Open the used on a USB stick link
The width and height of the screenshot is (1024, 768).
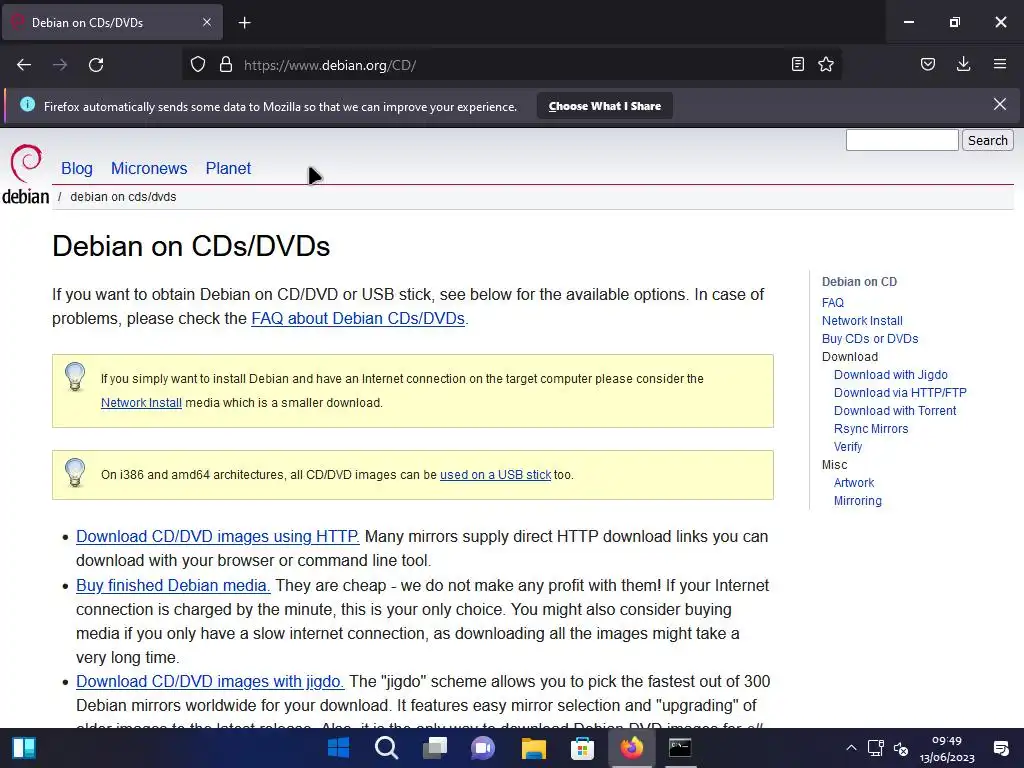coord(495,475)
